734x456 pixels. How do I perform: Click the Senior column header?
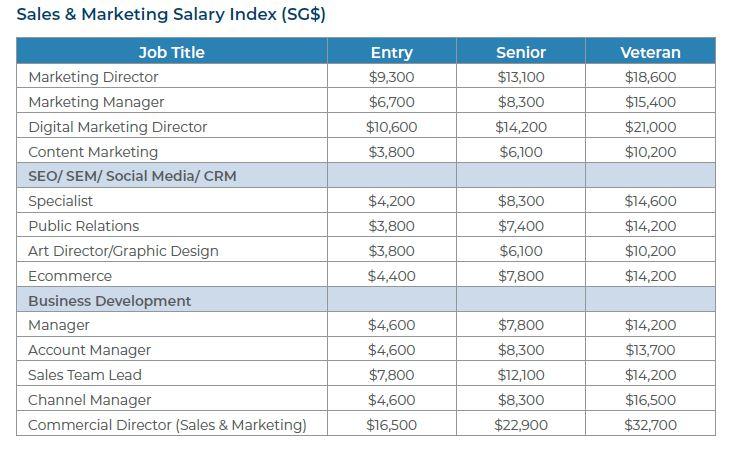tap(521, 52)
